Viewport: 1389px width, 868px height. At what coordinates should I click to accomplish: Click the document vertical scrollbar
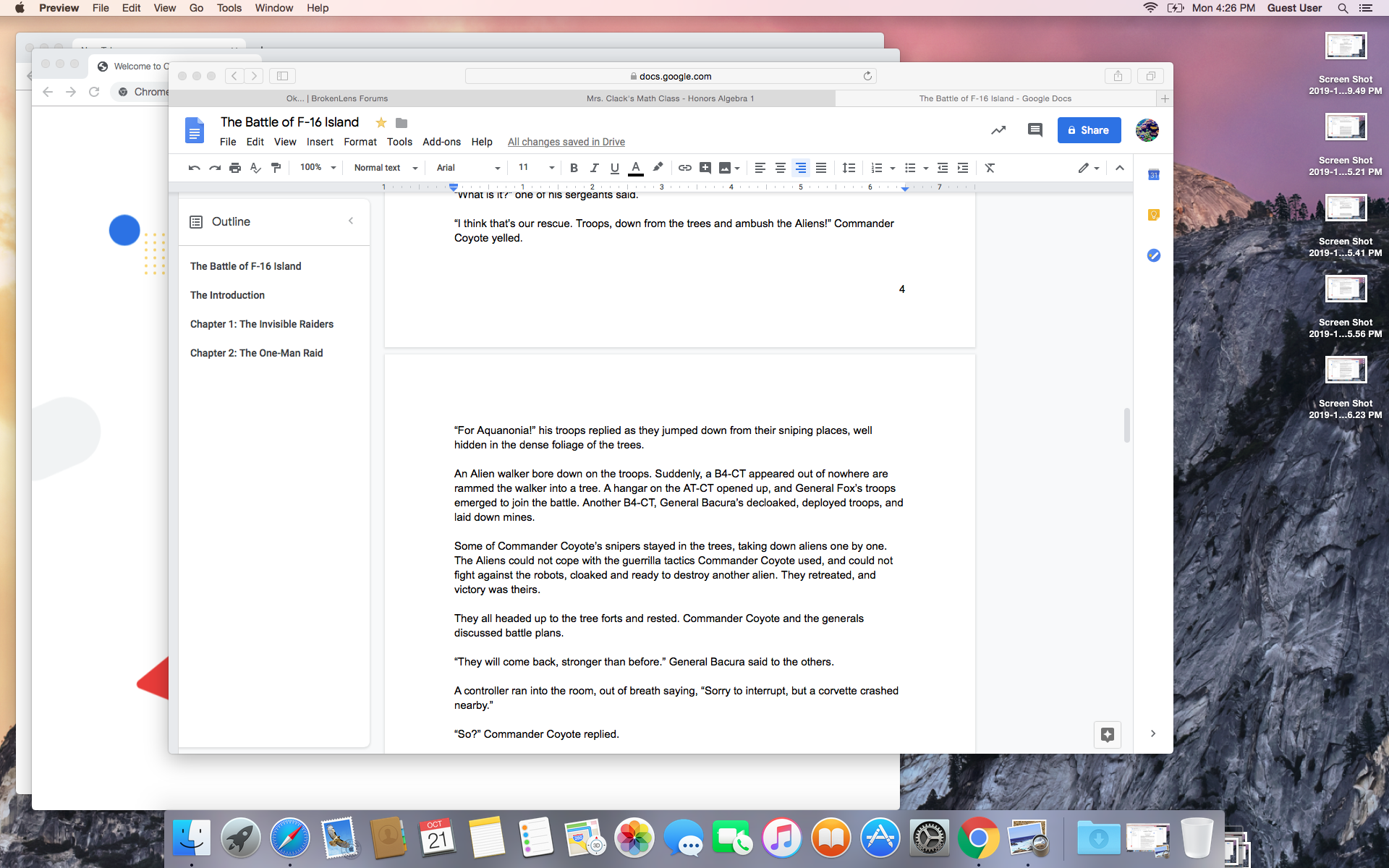click(x=1127, y=425)
